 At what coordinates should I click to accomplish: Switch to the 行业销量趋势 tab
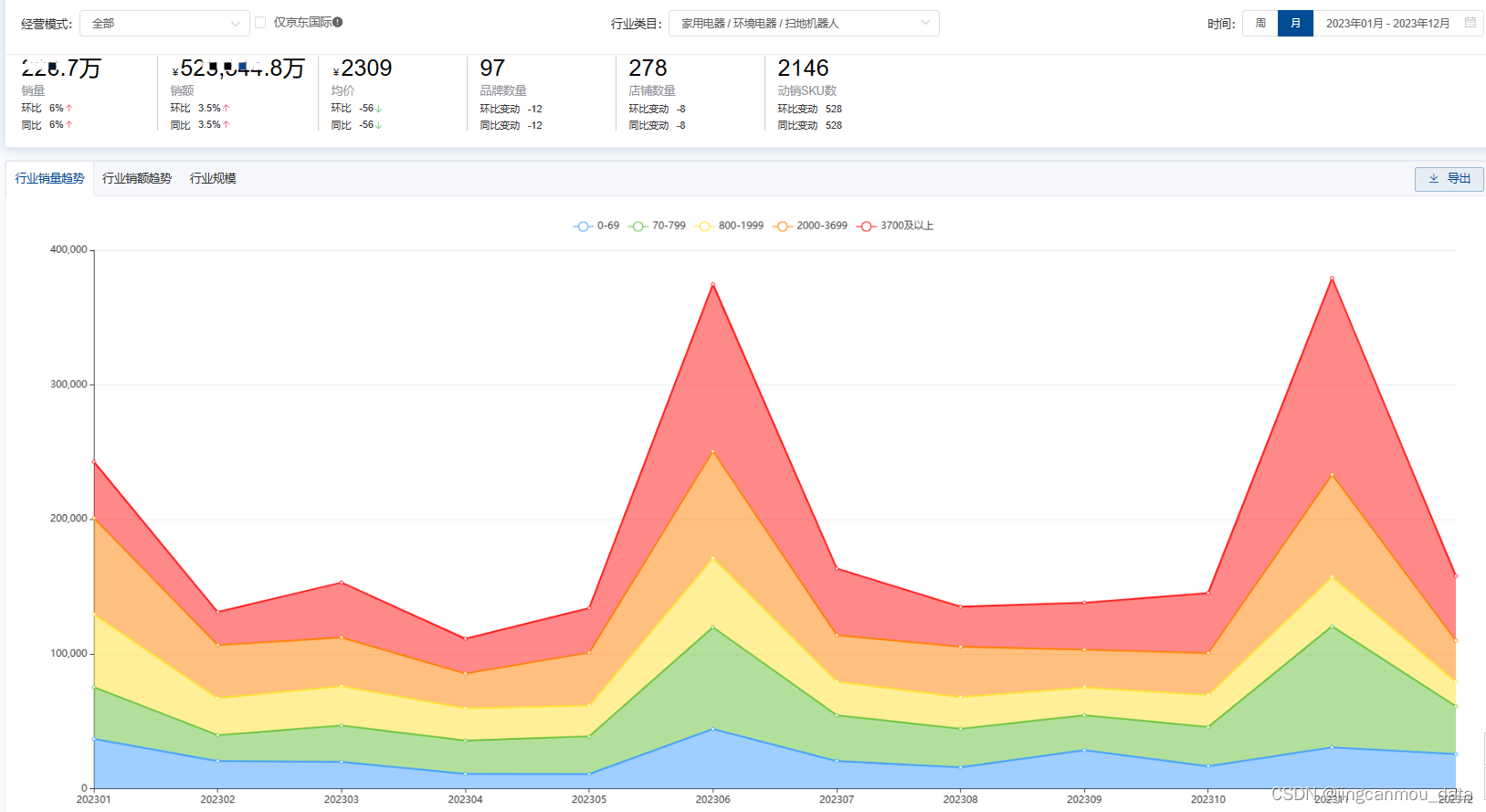pos(49,178)
